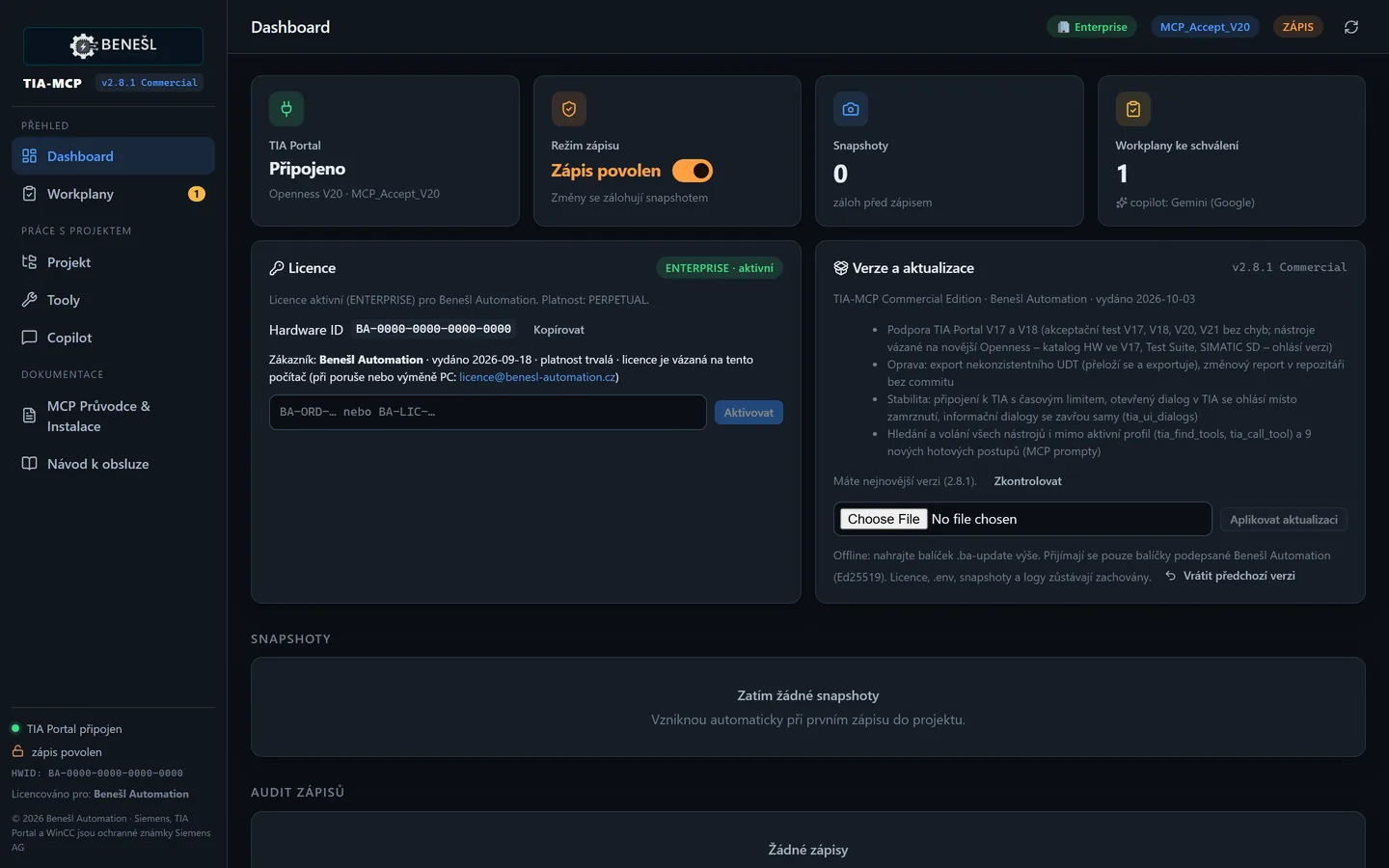This screenshot has height=868, width=1389.
Task: Click the orange badge showing 1 on Workplany
Action: point(197,194)
